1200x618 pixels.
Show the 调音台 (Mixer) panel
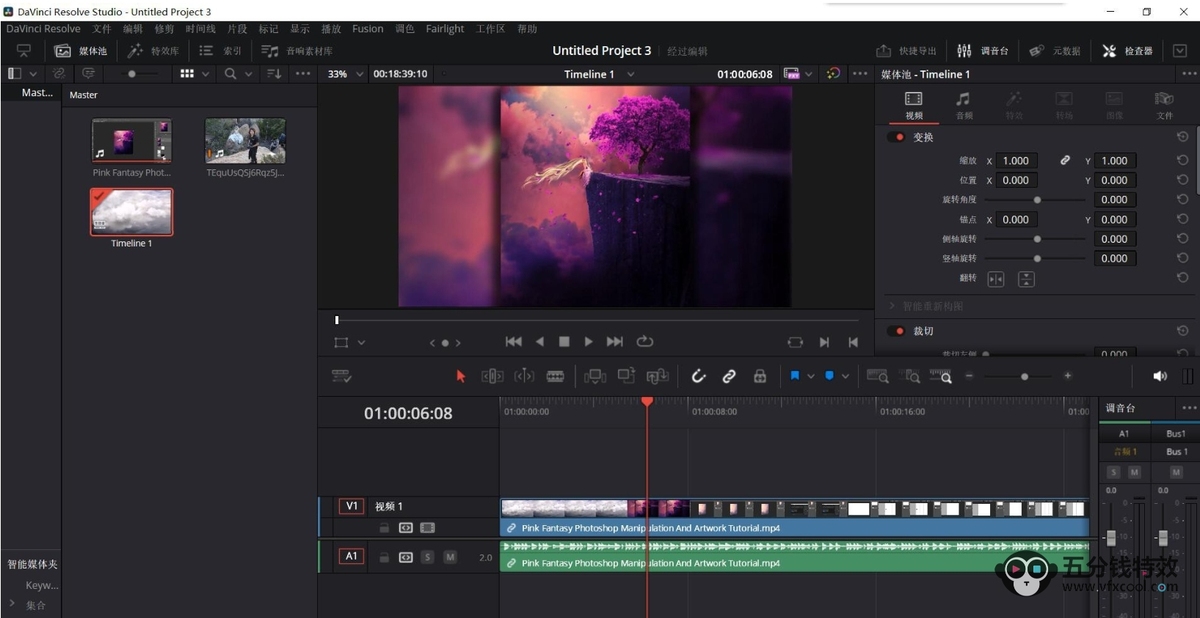pos(982,51)
